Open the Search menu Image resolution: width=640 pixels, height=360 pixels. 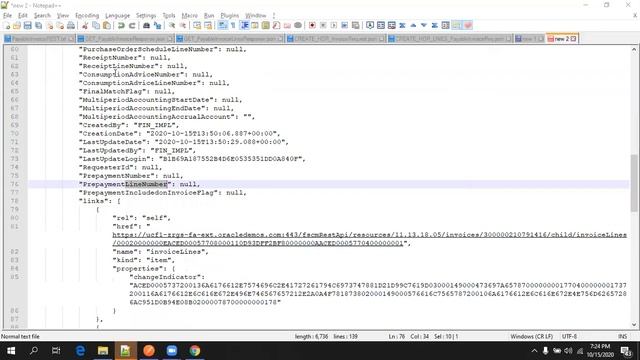42,16
